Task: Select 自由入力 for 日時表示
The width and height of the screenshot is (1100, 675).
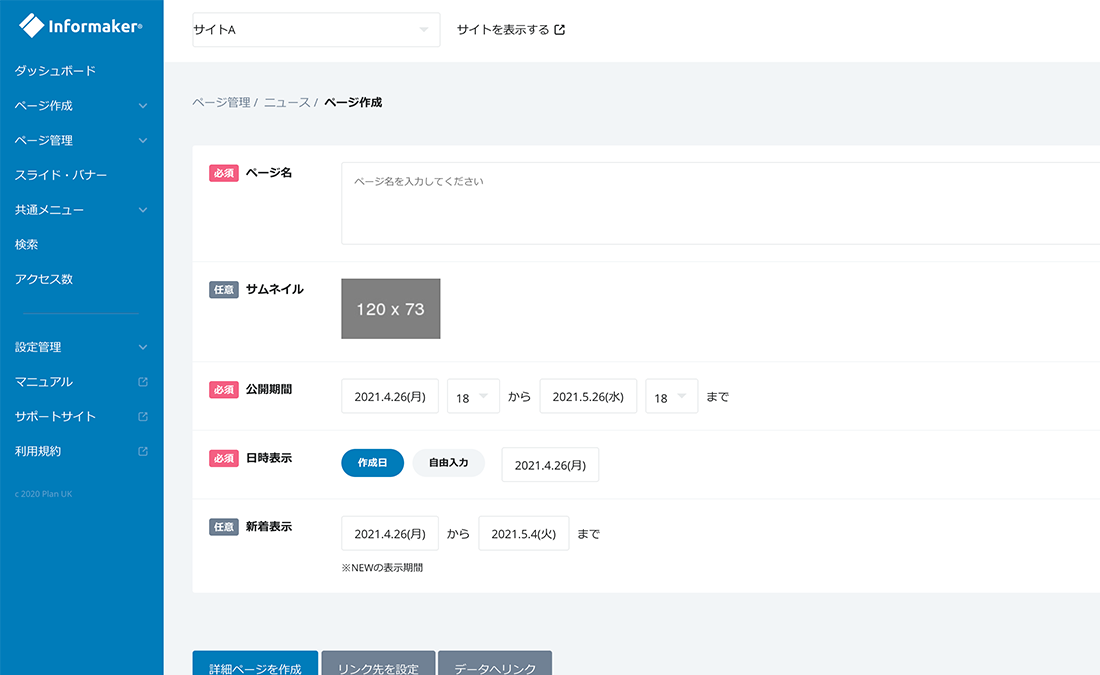Action: tap(448, 463)
